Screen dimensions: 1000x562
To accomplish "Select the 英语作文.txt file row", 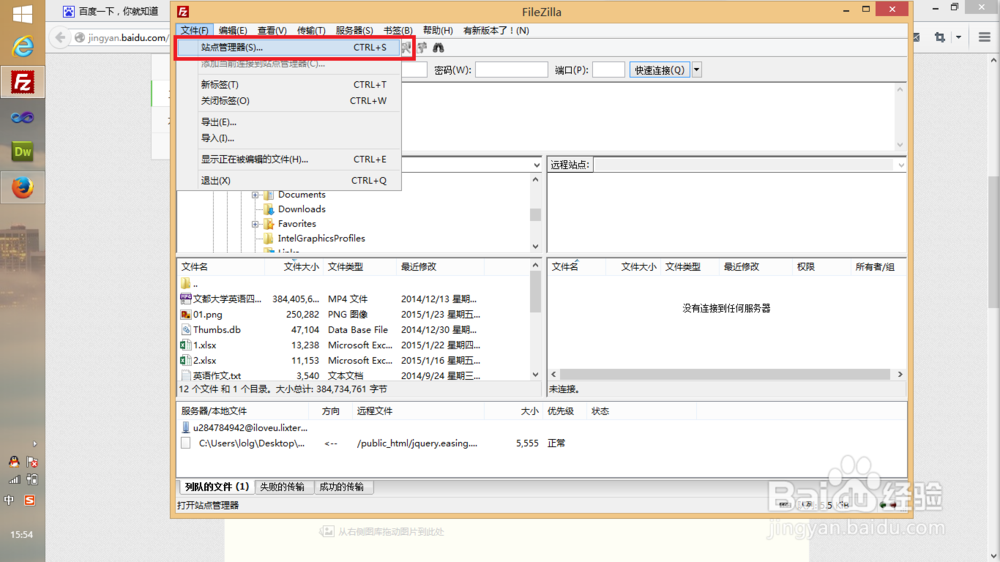I will tap(353, 376).
